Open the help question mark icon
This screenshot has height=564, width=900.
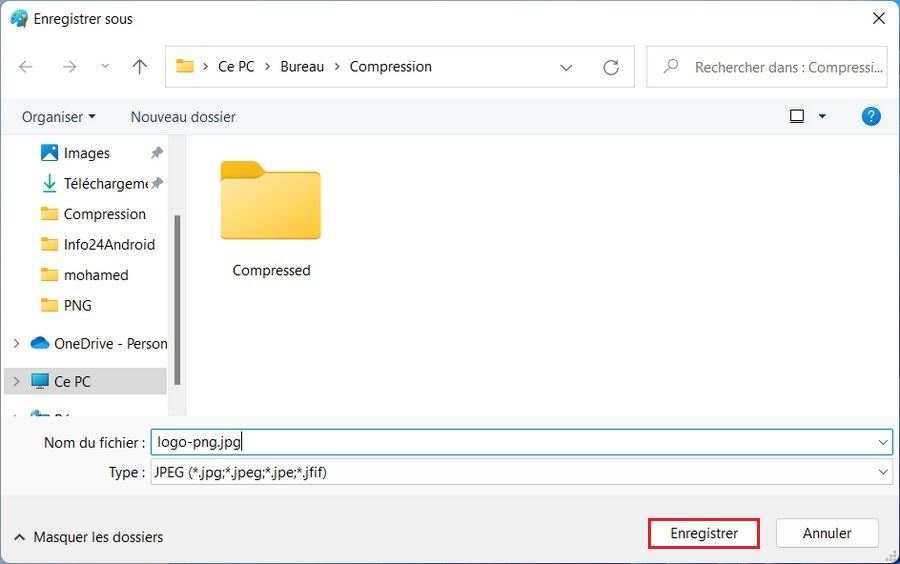coord(871,116)
